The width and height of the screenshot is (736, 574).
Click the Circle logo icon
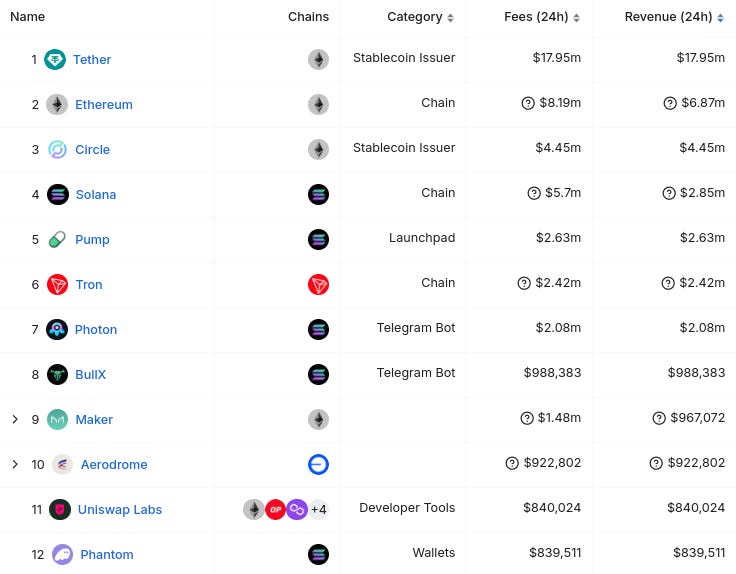(x=57, y=149)
